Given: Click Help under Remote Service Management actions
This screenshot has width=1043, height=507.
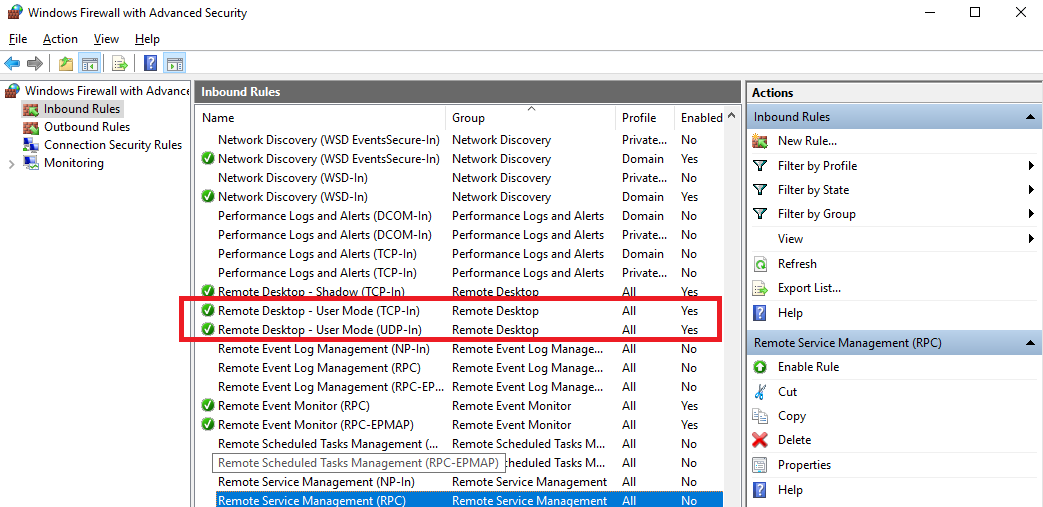Looking at the screenshot, I should 790,490.
